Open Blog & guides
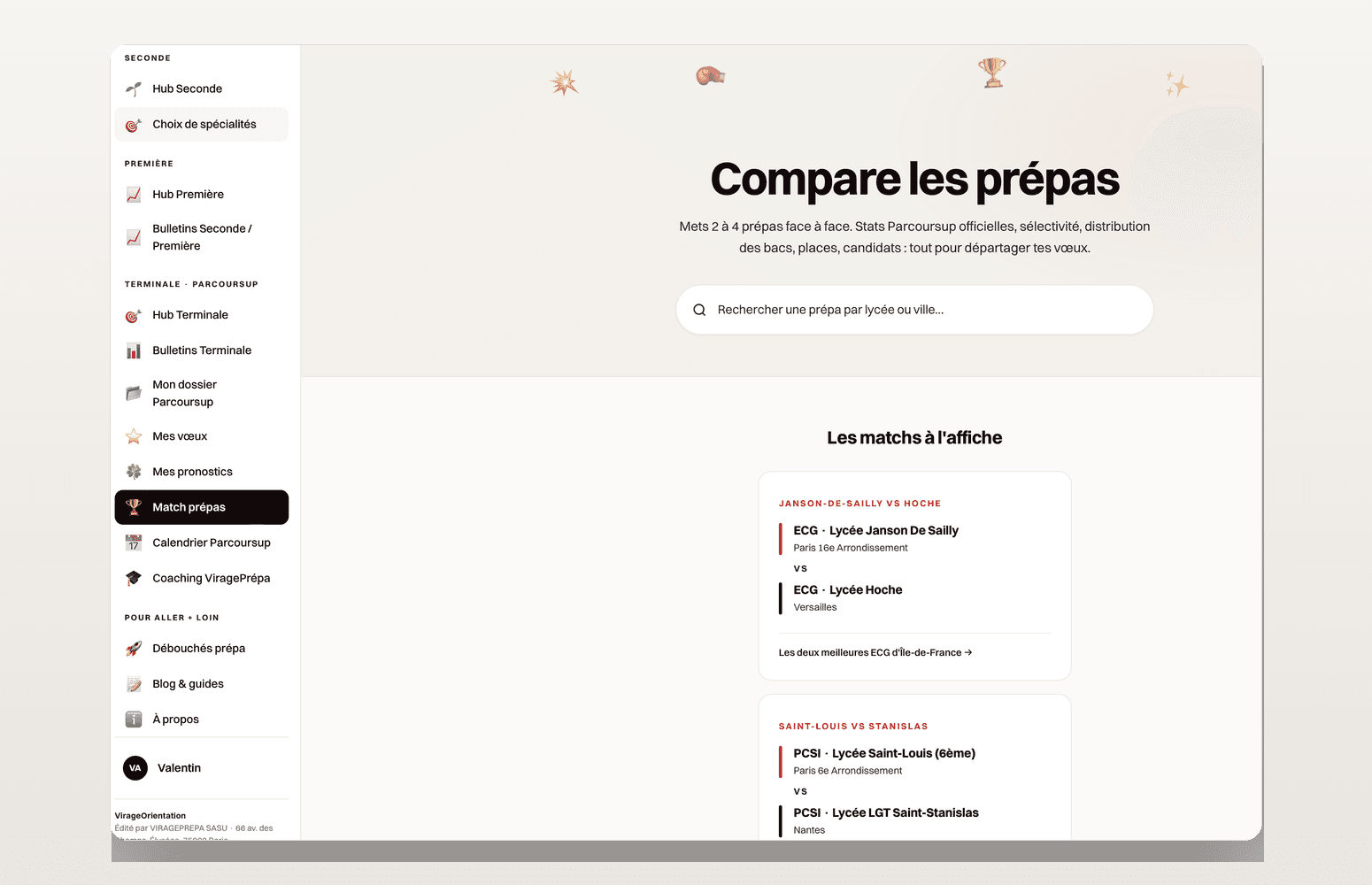The image size is (1372, 885). (x=202, y=684)
